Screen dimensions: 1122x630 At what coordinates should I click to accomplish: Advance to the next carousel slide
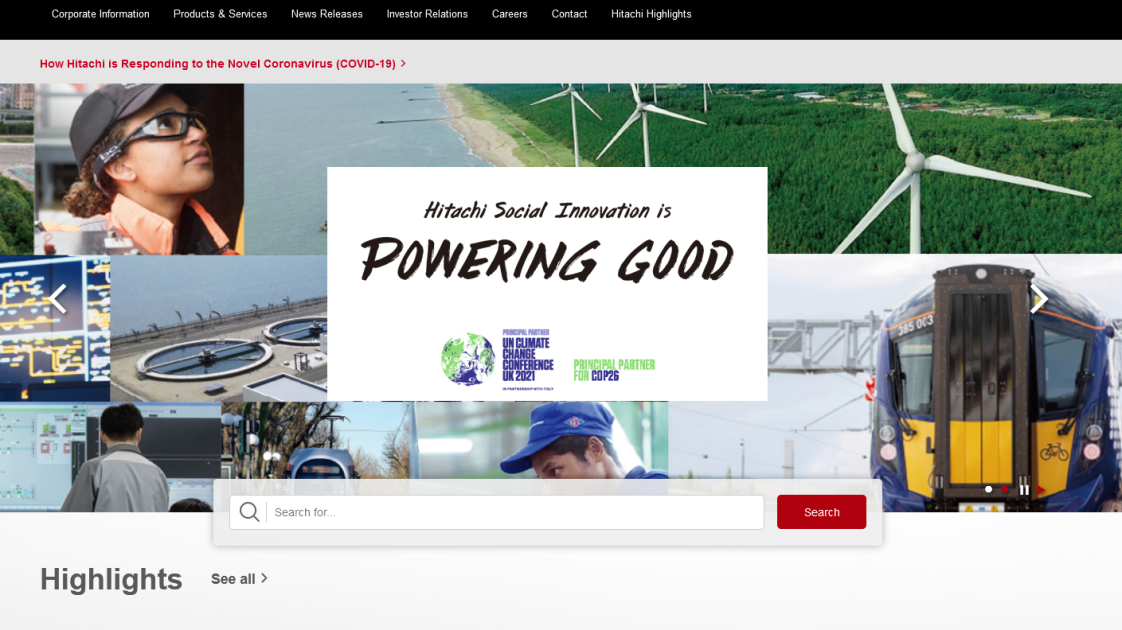(x=1038, y=299)
